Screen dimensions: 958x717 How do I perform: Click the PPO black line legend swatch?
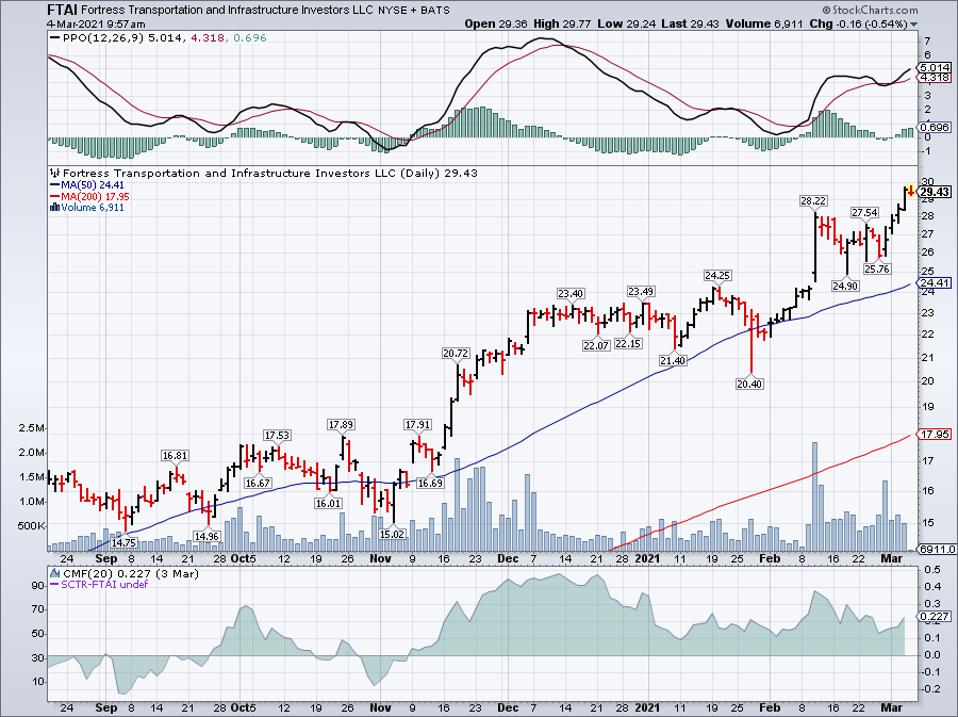click(x=54, y=38)
